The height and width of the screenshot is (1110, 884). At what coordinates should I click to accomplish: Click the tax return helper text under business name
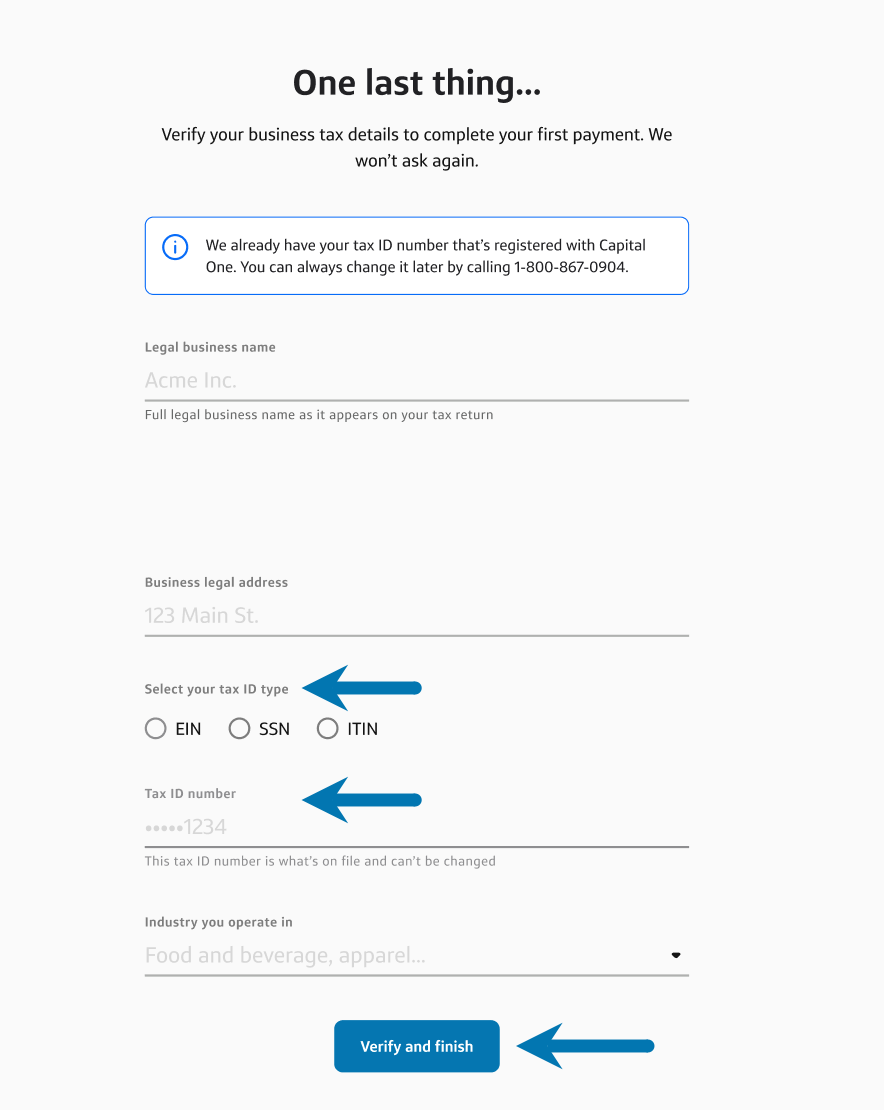coord(319,415)
